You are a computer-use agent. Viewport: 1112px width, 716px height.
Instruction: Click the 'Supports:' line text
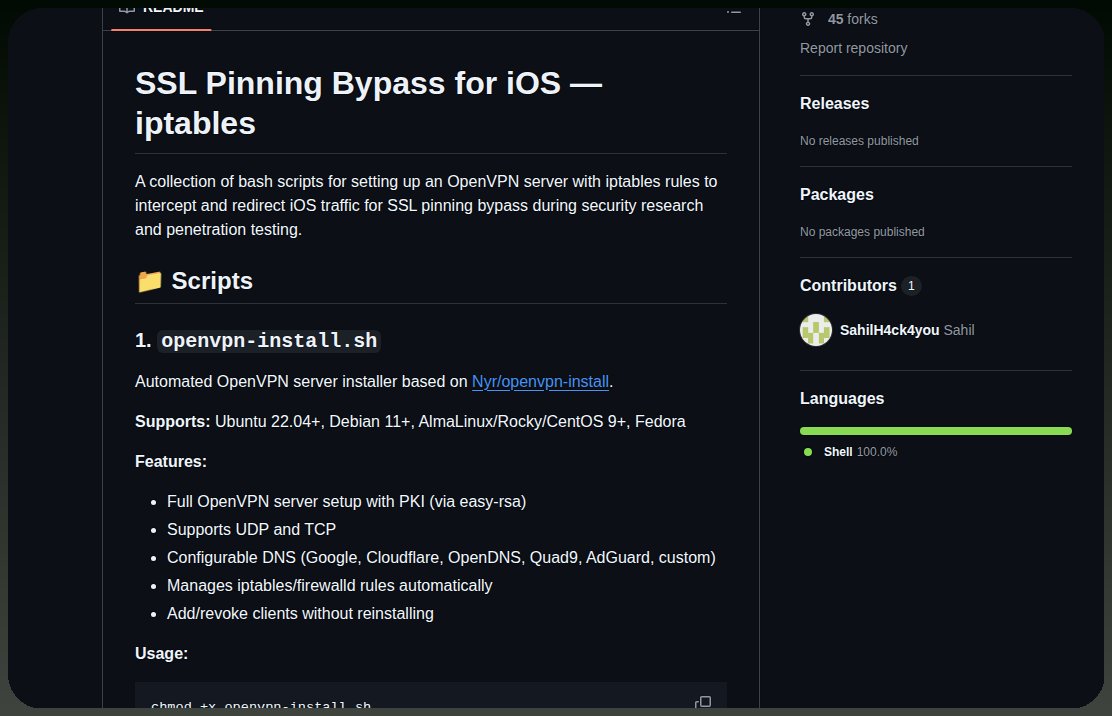(410, 422)
